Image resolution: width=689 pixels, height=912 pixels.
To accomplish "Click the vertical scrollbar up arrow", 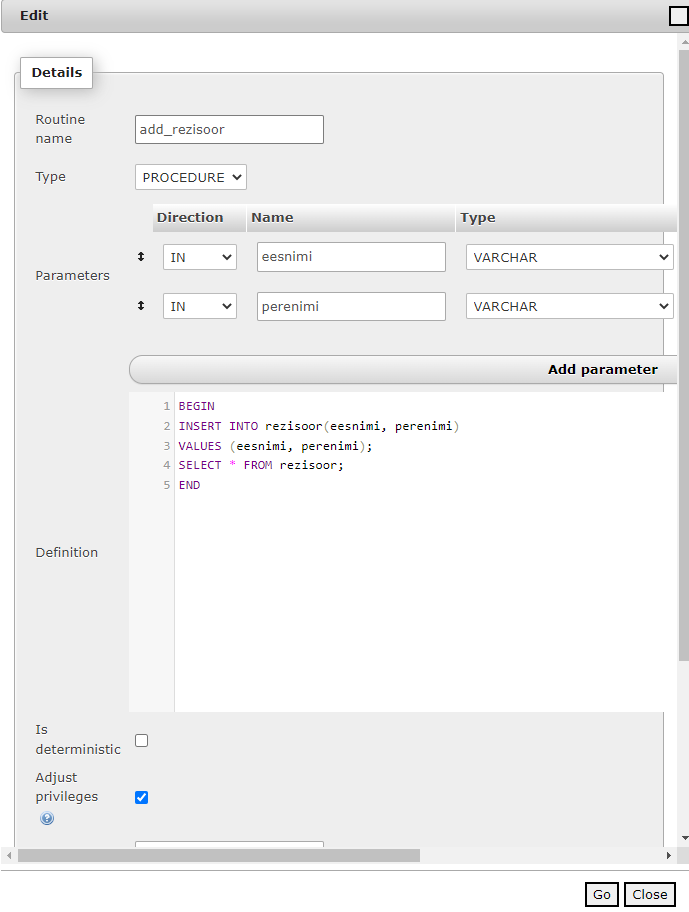I will click(684, 42).
